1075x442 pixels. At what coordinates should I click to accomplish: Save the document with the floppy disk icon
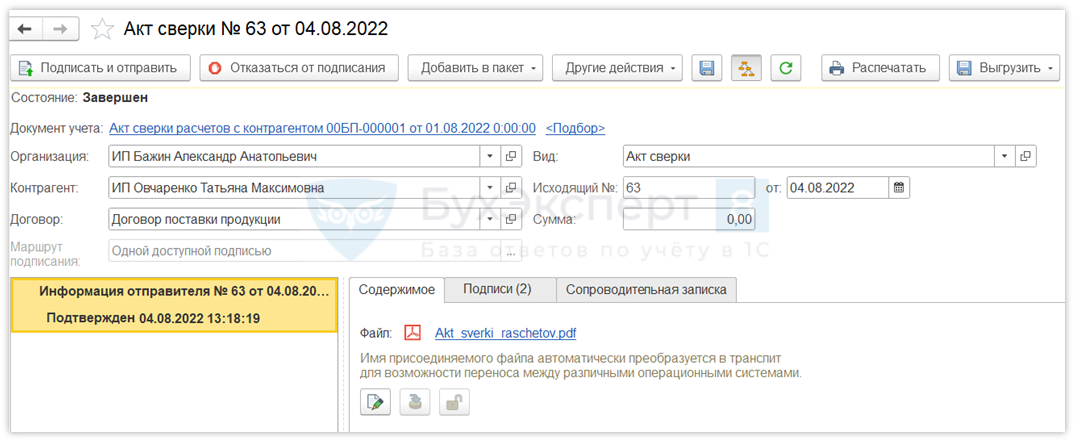coord(707,68)
